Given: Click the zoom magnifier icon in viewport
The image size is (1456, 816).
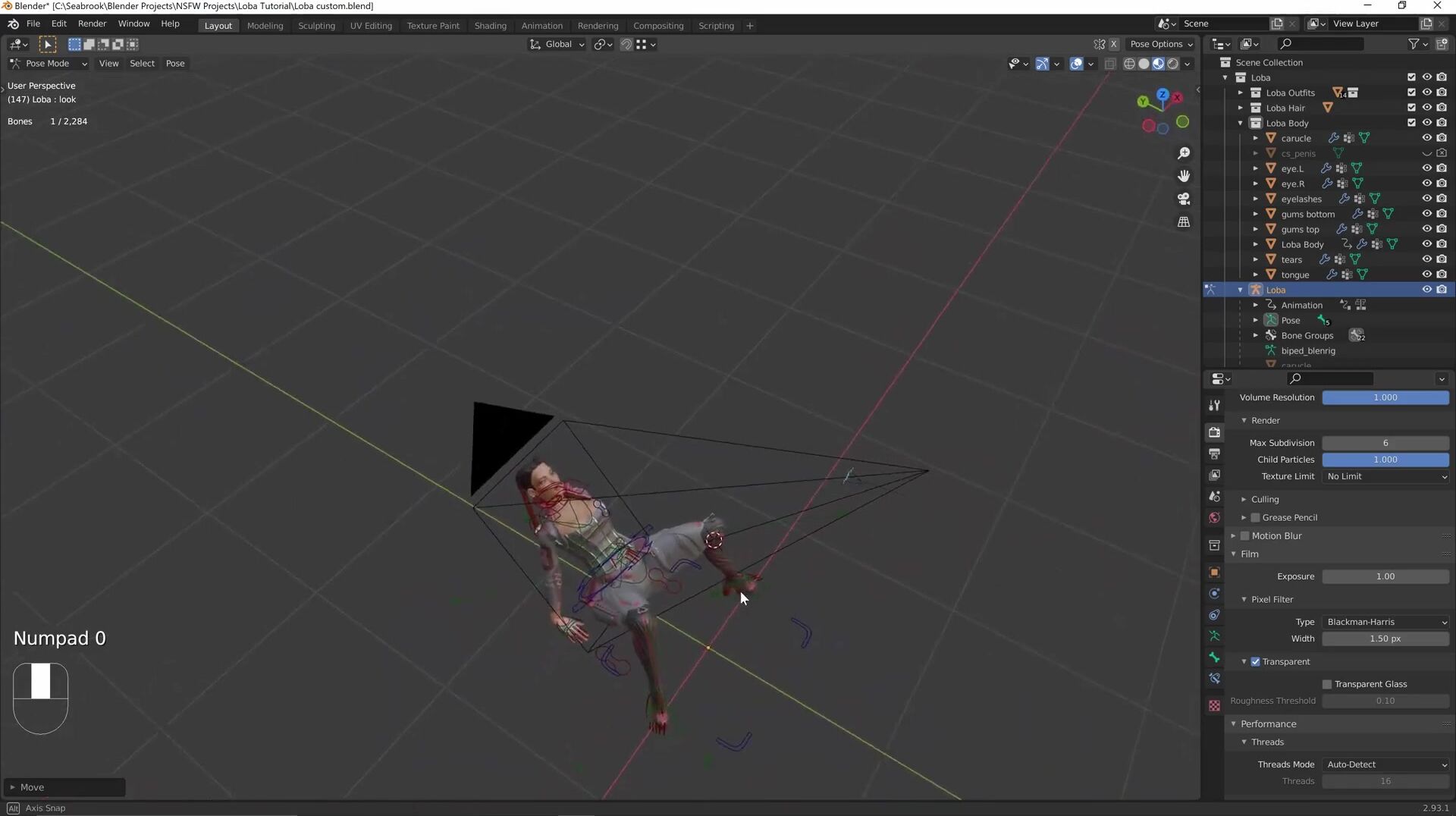Looking at the screenshot, I should [1184, 154].
